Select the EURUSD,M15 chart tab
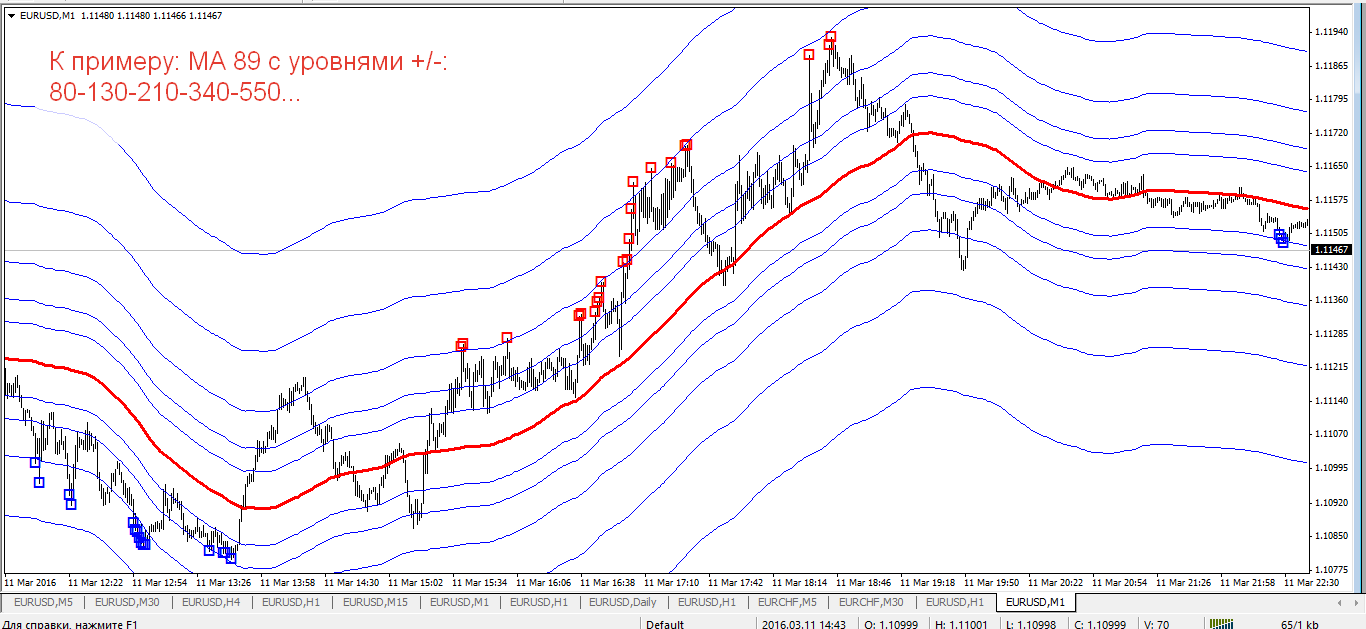This screenshot has width=1366, height=629. pyautogui.click(x=375, y=602)
